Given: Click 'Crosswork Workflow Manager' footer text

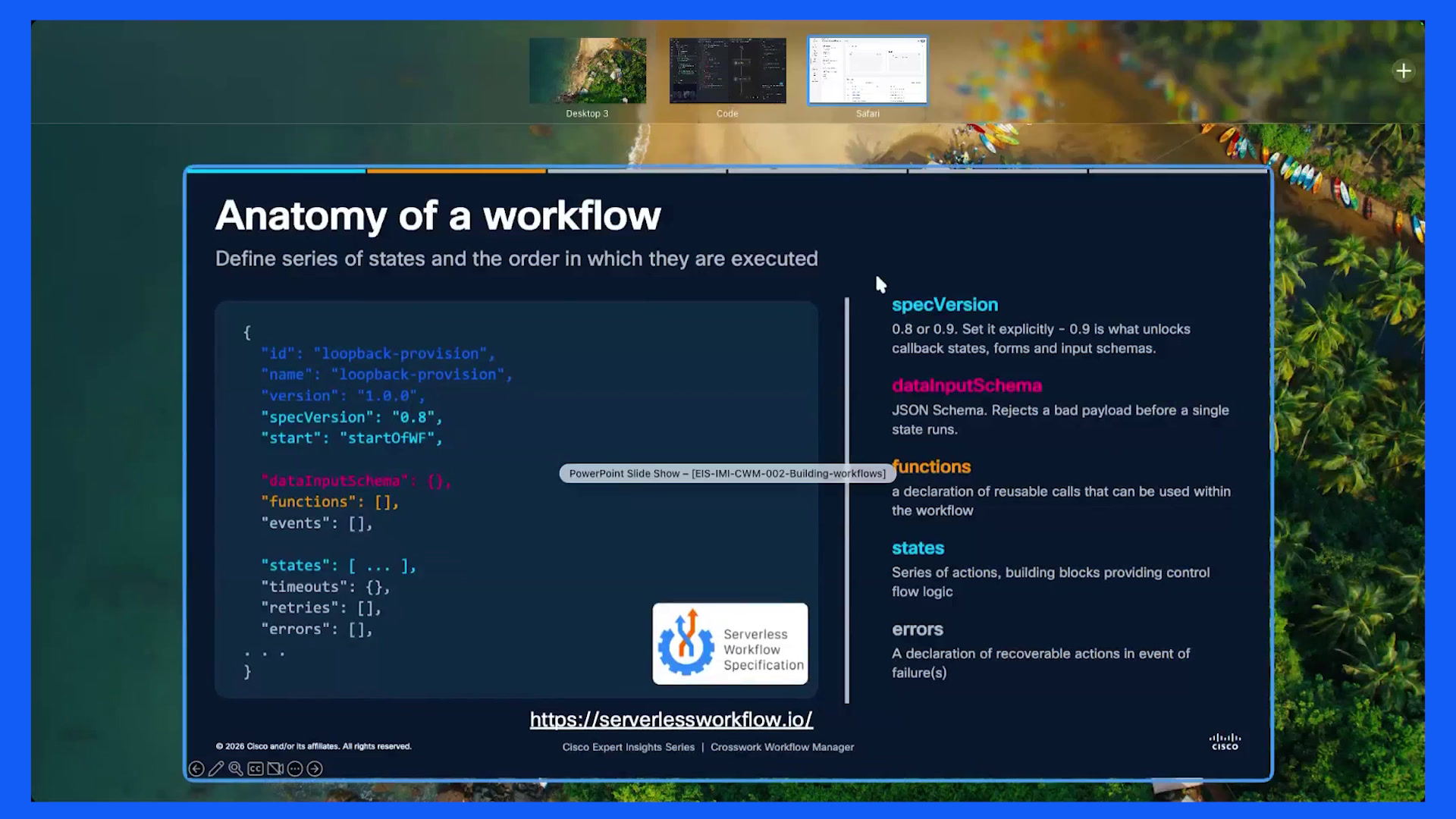Looking at the screenshot, I should pyautogui.click(x=782, y=747).
